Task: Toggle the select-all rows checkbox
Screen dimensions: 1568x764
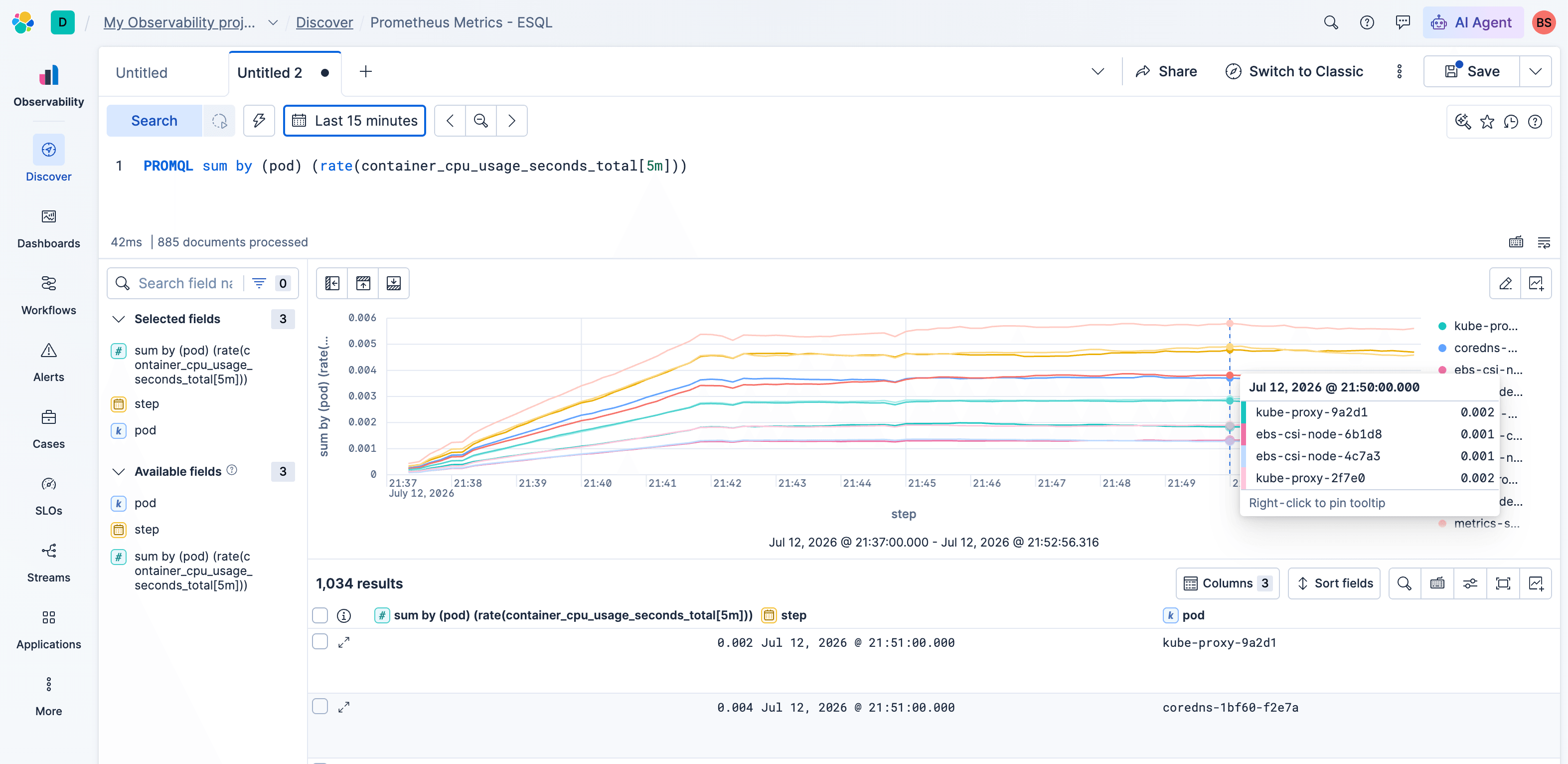Action: point(320,615)
